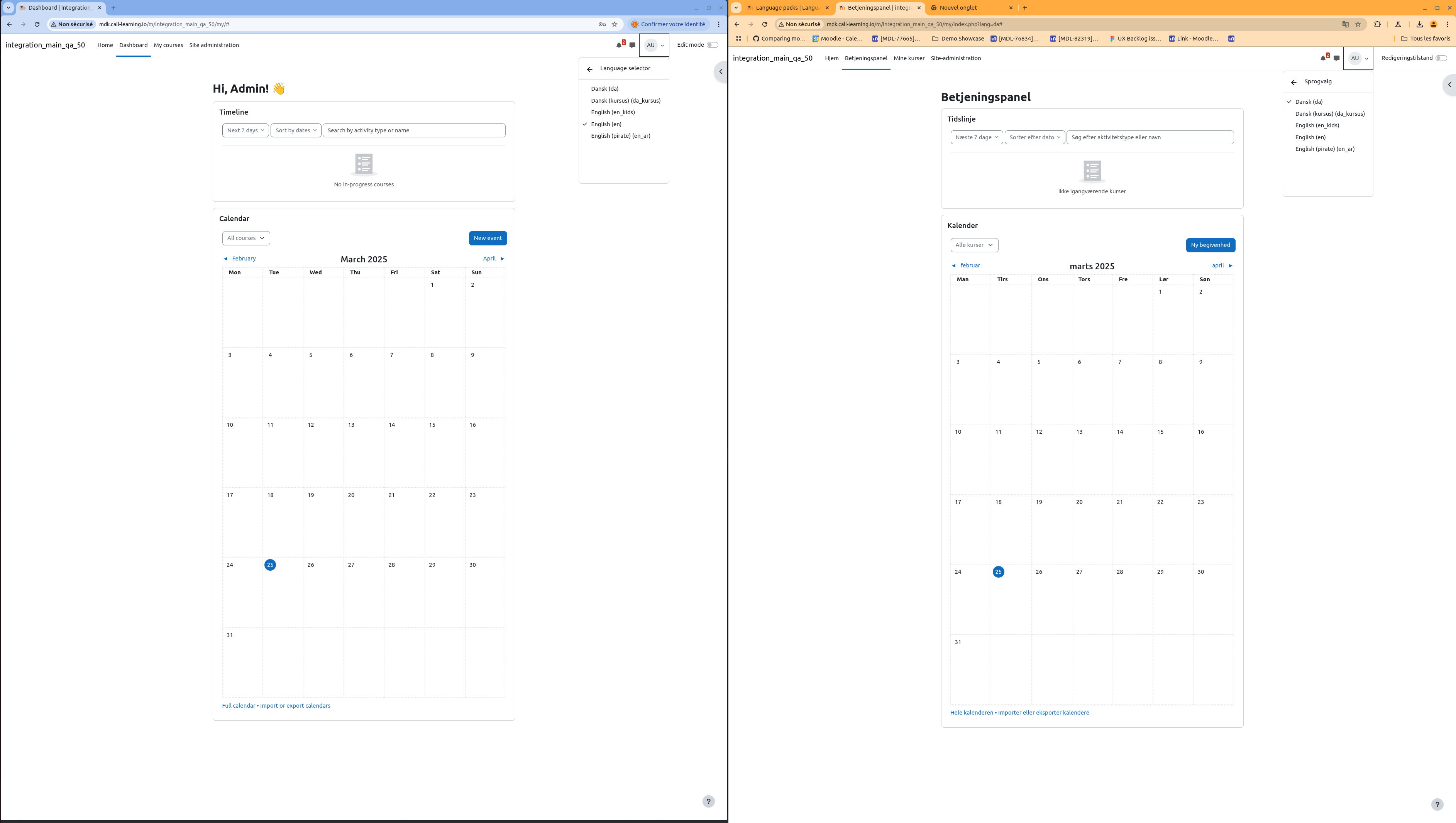
Task: Go back in left browser window
Action: [9, 24]
